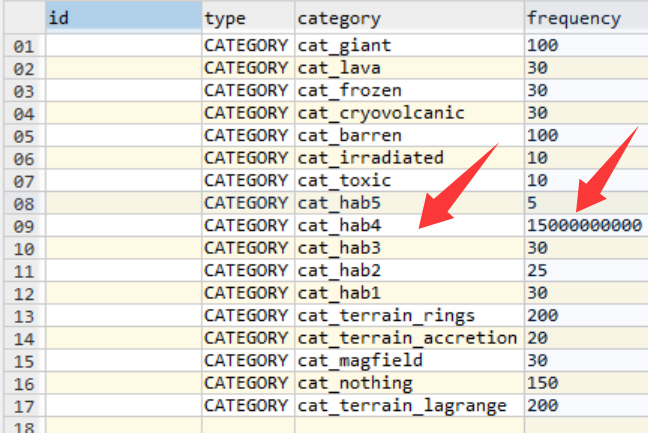Click the cat_cryovolcanic category cell
The image size is (648, 433).
point(410,113)
